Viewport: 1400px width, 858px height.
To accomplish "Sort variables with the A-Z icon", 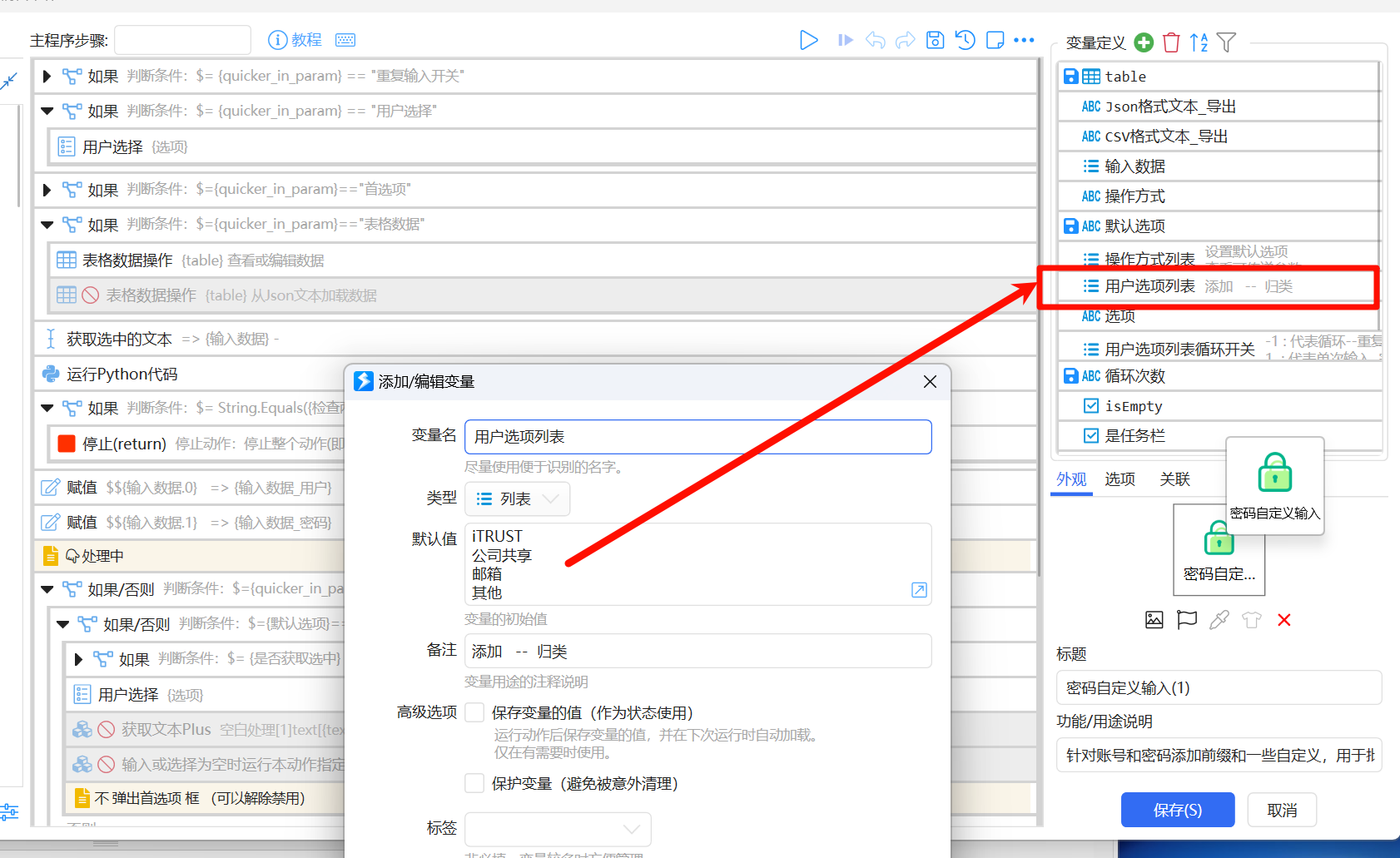I will [x=1199, y=42].
